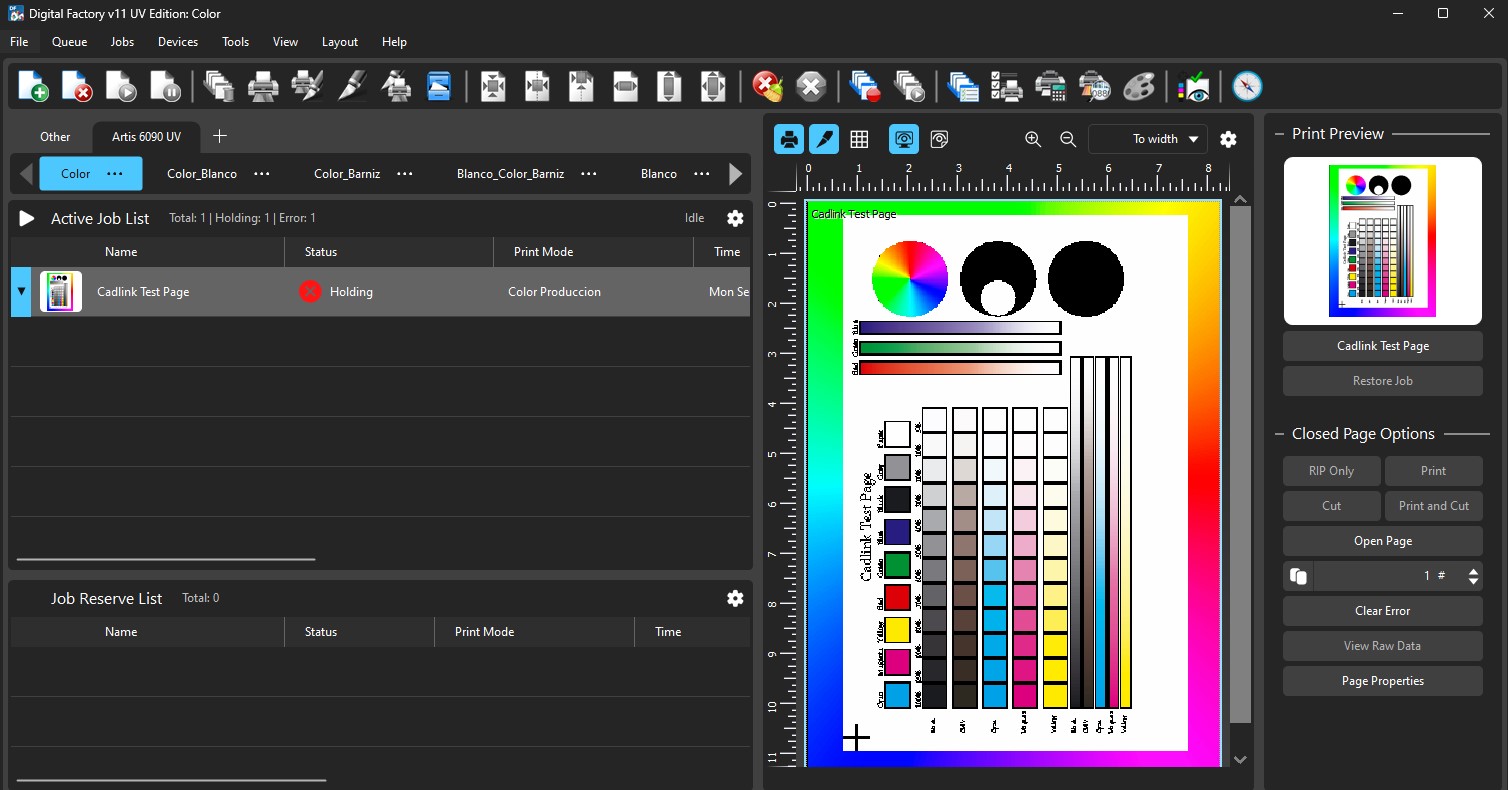1508x790 pixels.
Task: Open the Color queue three-dots options
Action: tap(115, 173)
